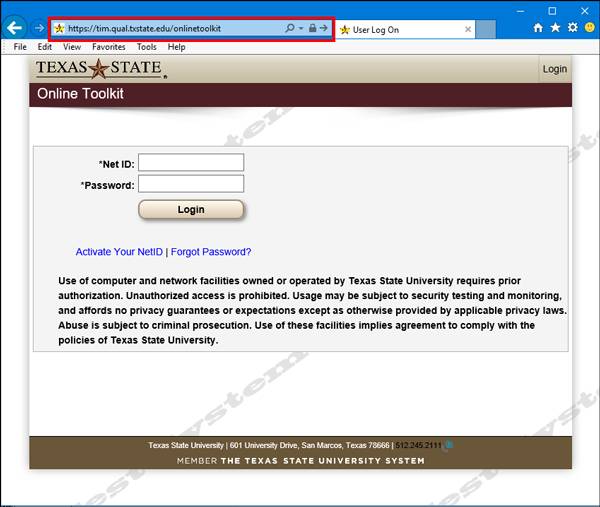The height and width of the screenshot is (507, 600).
Task: Open the Activate Your NetID link
Action: click(119, 252)
